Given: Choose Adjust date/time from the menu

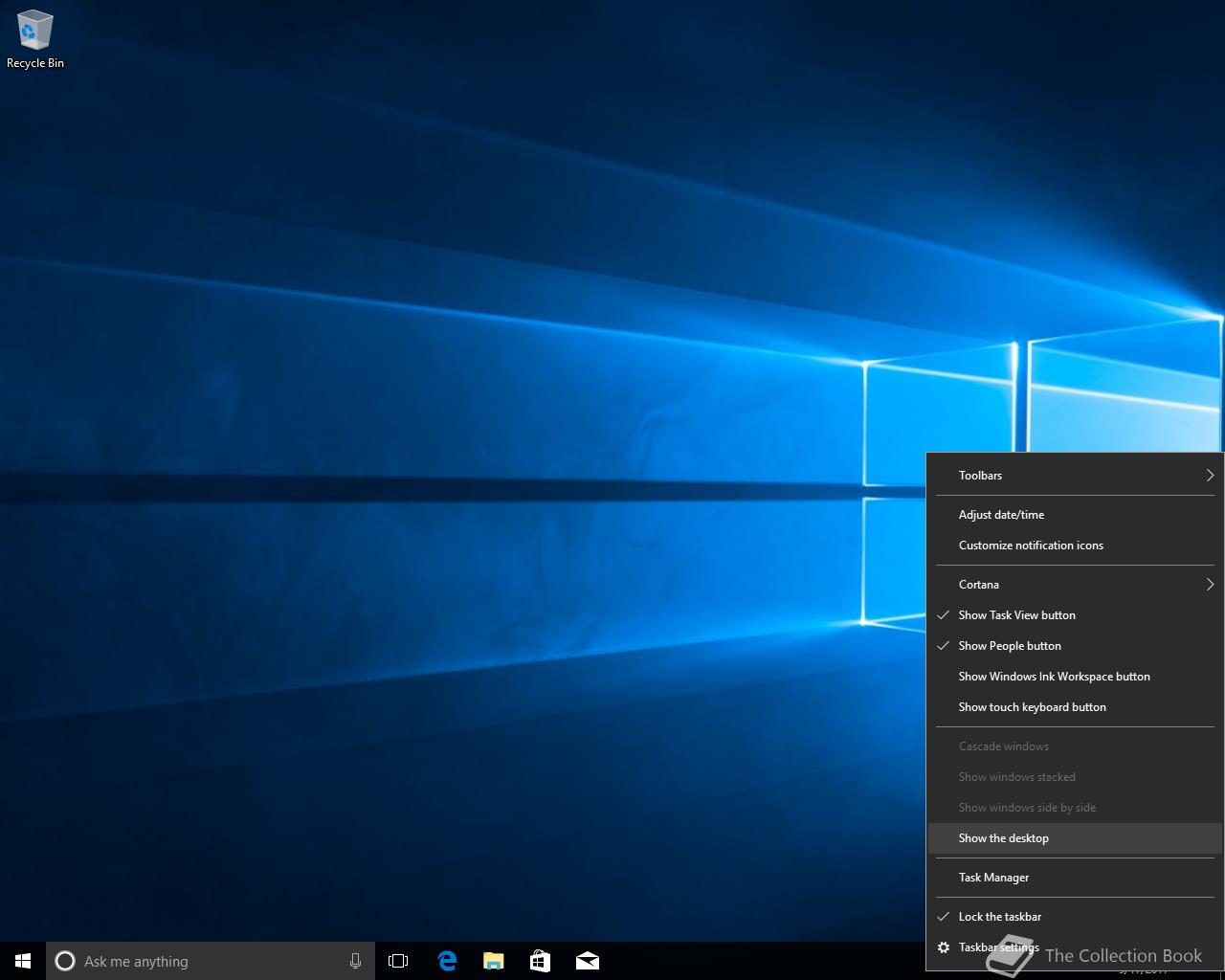Looking at the screenshot, I should (1075, 515).
